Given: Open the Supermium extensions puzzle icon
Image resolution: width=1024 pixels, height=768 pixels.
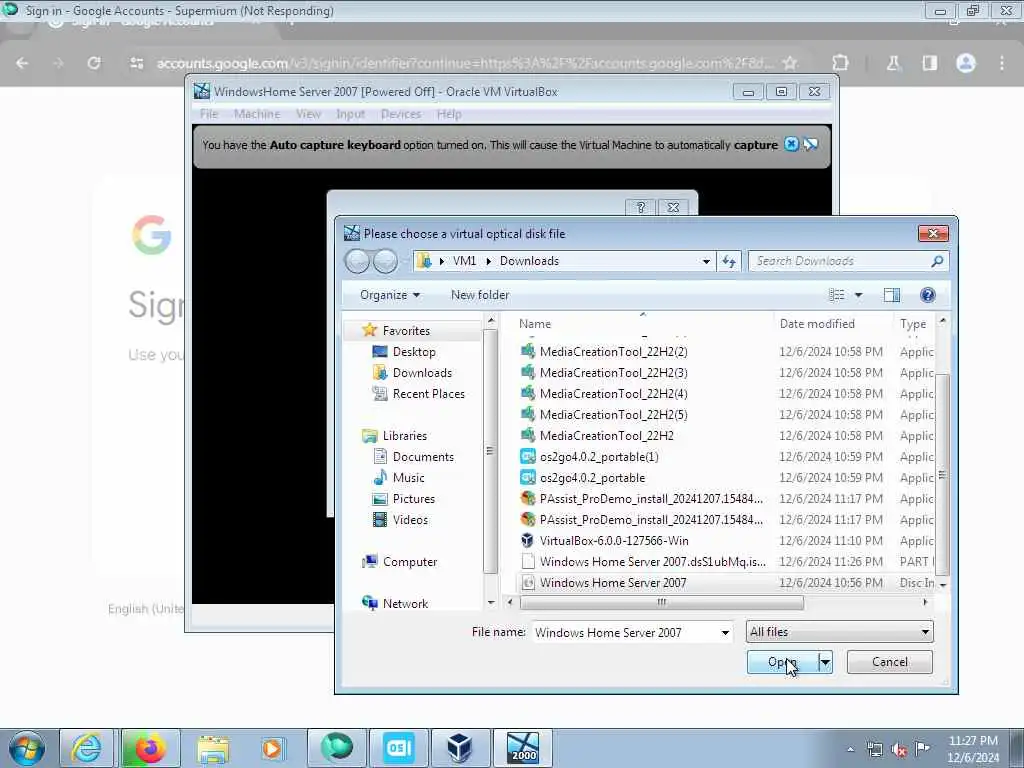Looking at the screenshot, I should [x=840, y=63].
